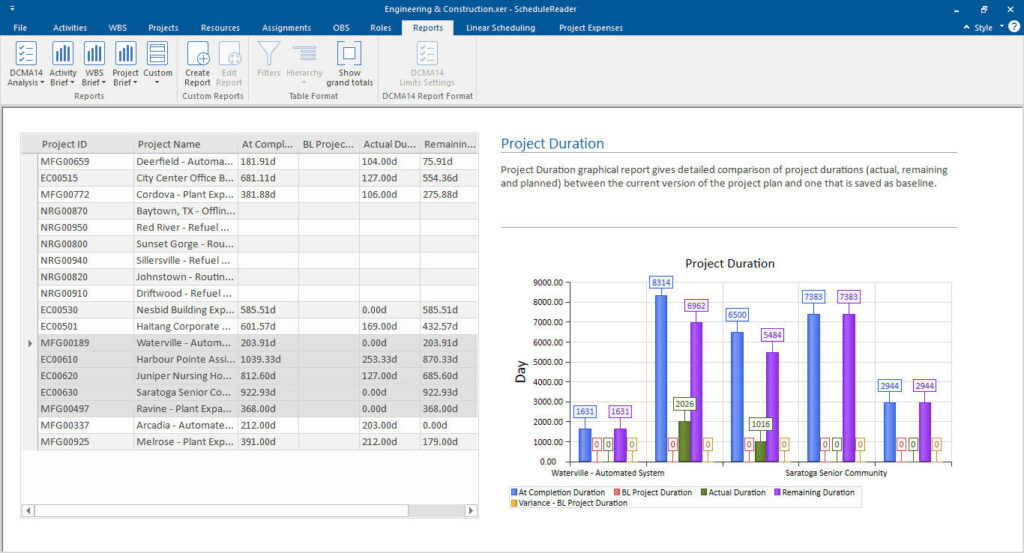The height and width of the screenshot is (553, 1024).
Task: Switch to the WBS tab
Action: pyautogui.click(x=118, y=28)
